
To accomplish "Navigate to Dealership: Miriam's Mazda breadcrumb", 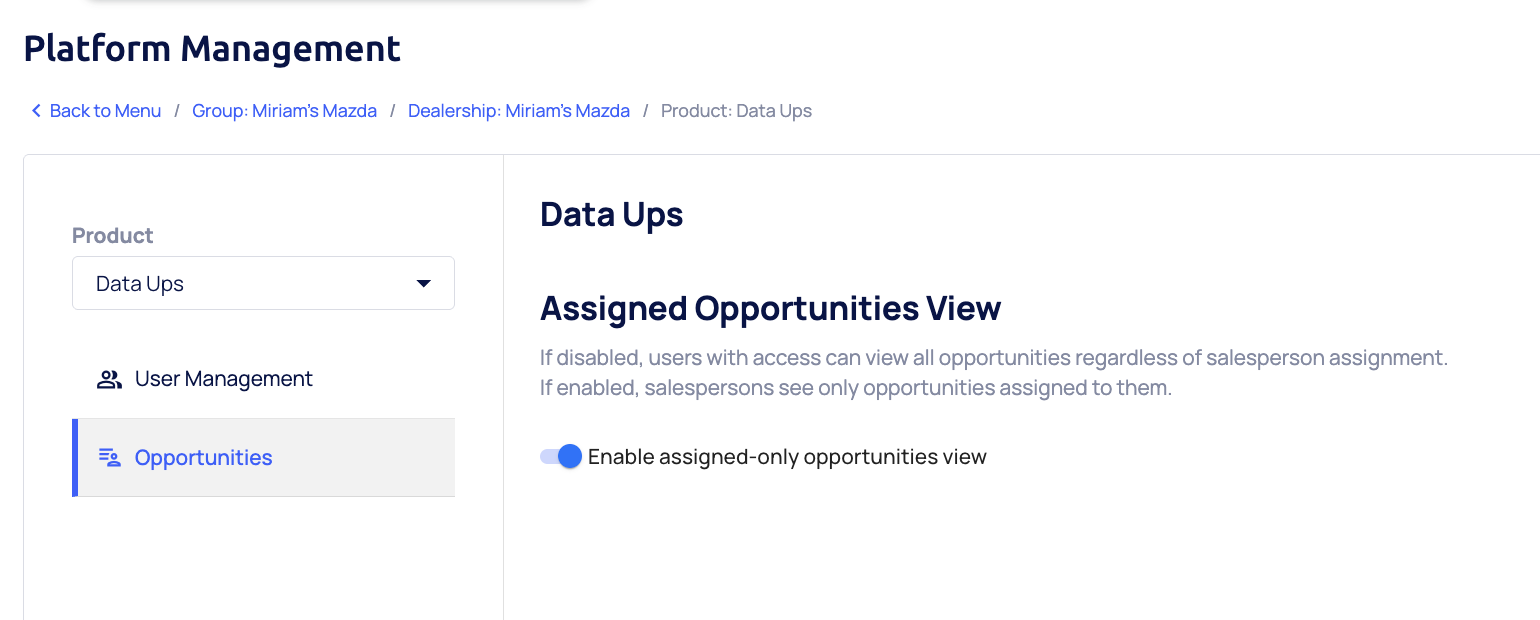I will click(518, 111).
